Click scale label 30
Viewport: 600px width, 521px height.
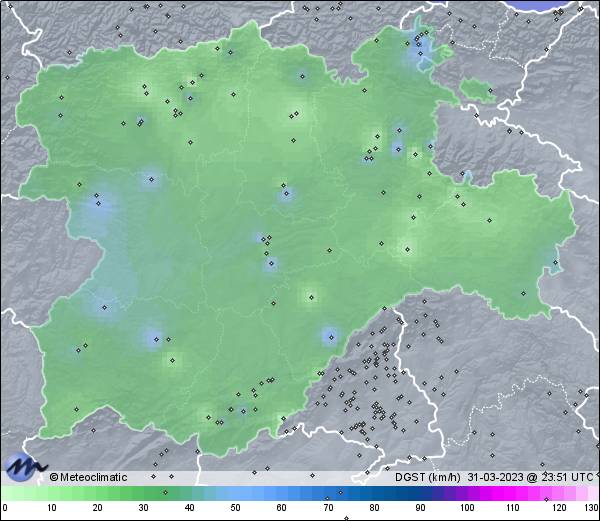click(x=143, y=508)
